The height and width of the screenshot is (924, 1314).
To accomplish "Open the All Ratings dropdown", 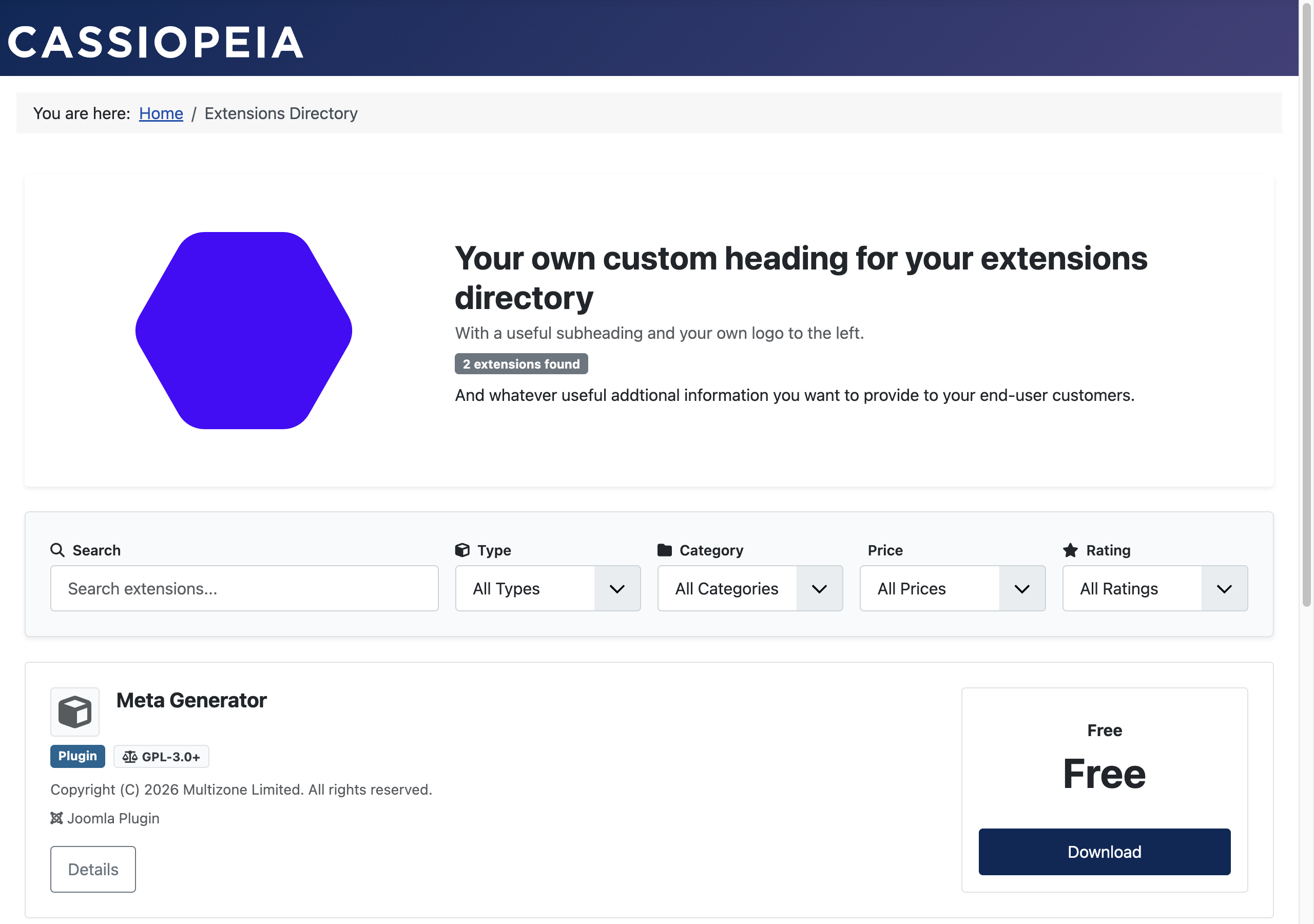I will [1154, 588].
